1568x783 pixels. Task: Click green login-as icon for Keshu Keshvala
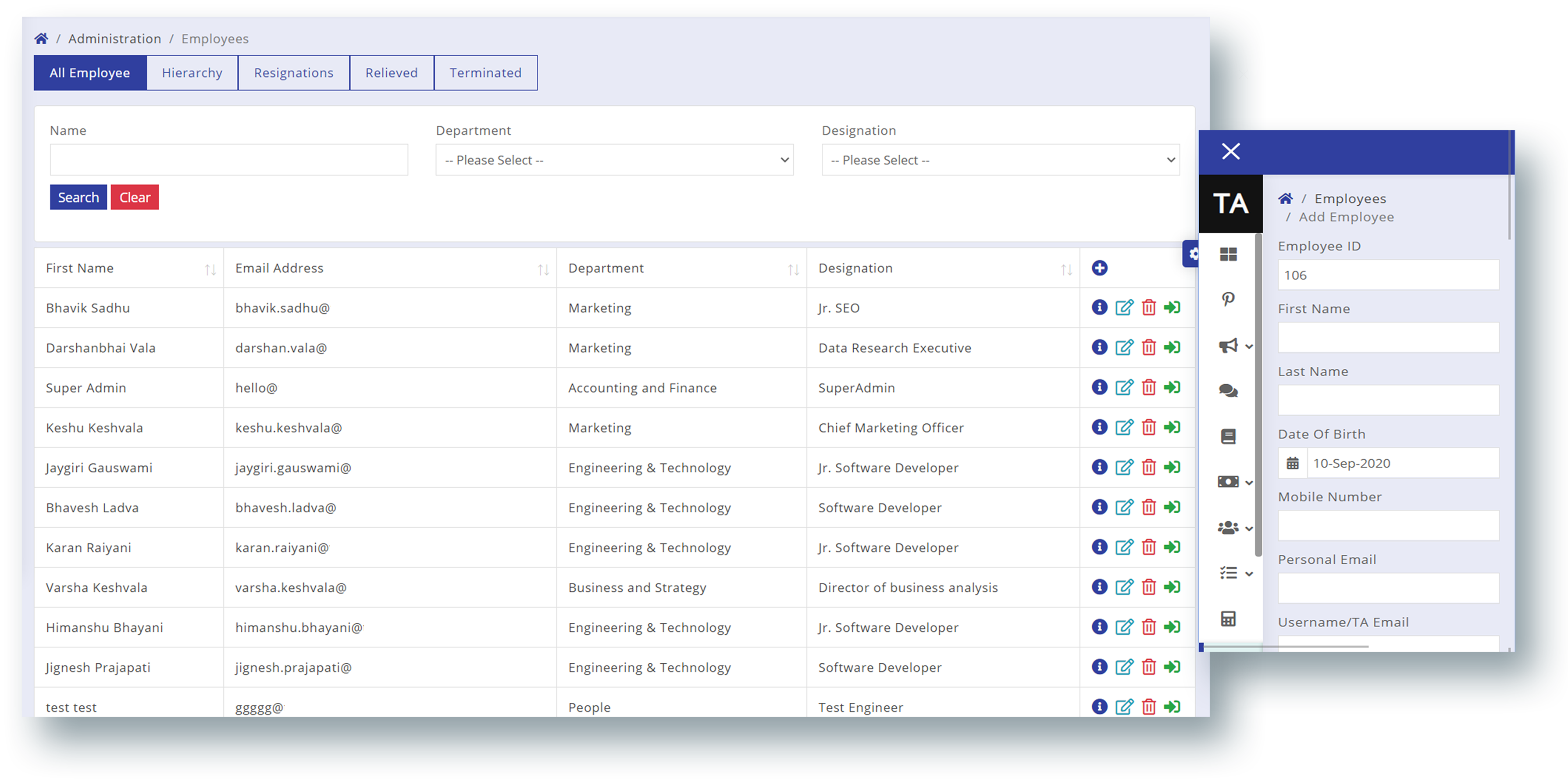pos(1172,427)
